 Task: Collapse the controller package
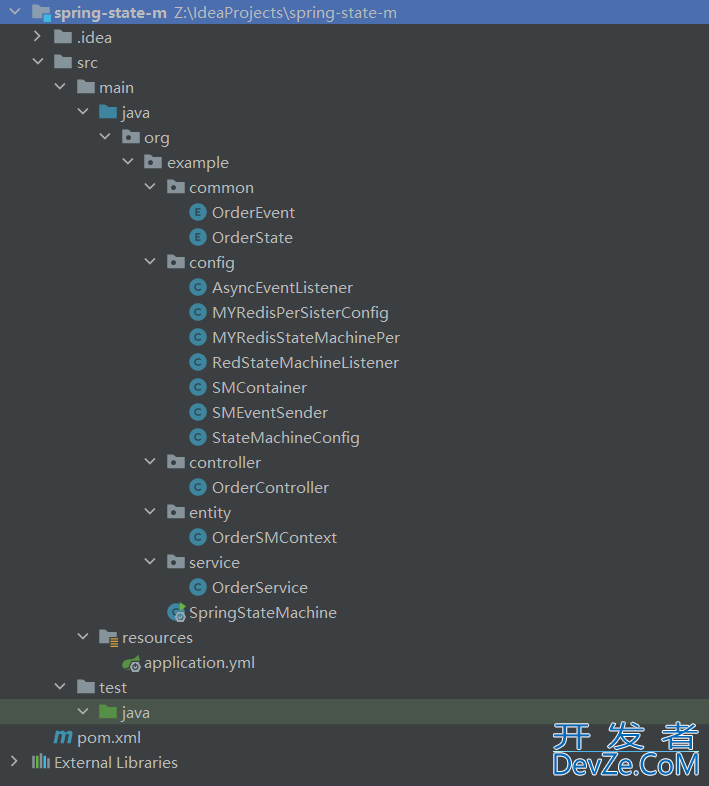coord(150,463)
